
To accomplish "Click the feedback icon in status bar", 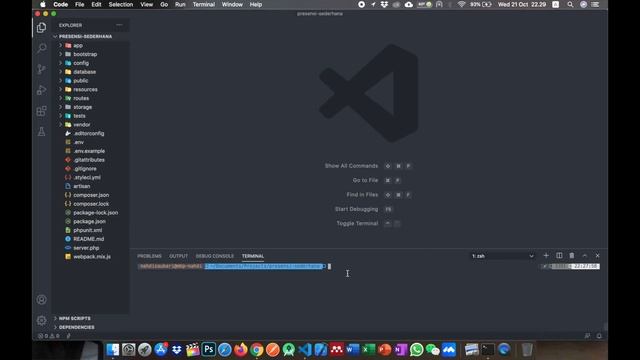I will tap(587, 336).
